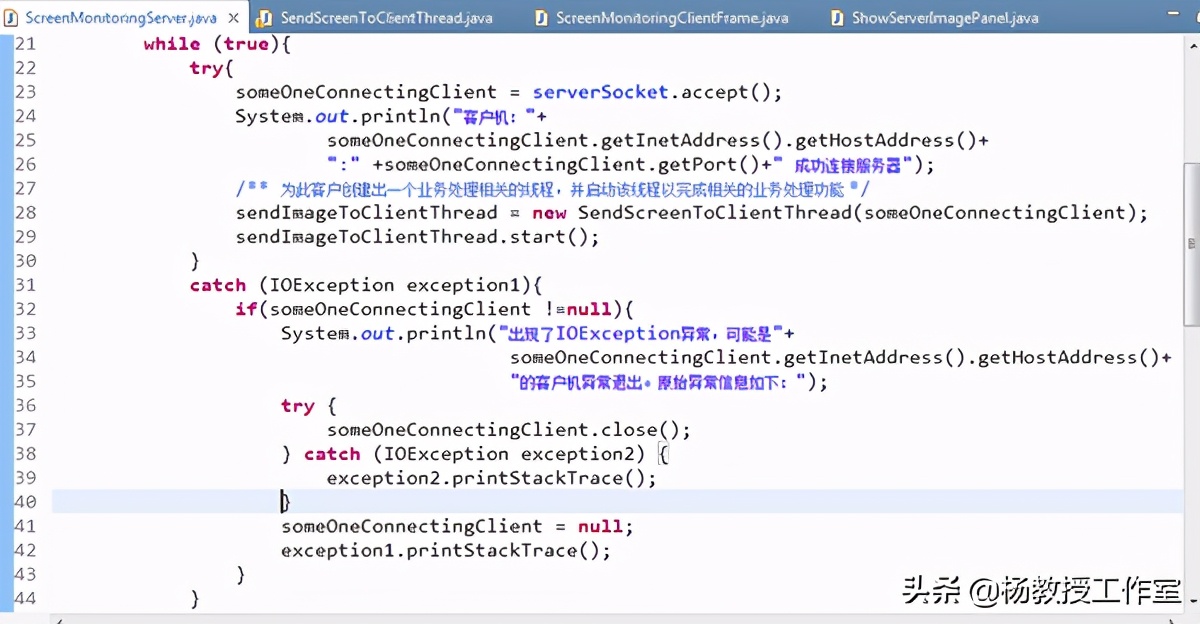The width and height of the screenshot is (1200, 624).
Task: Click 'serverSocket' in the accept() line
Action: [600, 92]
